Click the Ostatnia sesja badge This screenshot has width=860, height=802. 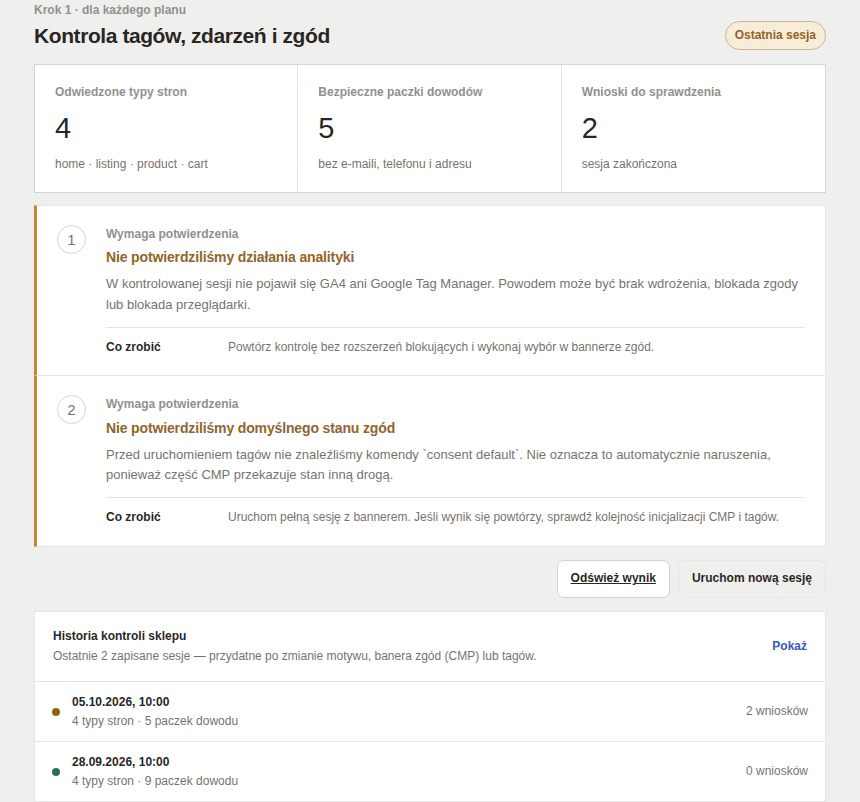click(775, 35)
